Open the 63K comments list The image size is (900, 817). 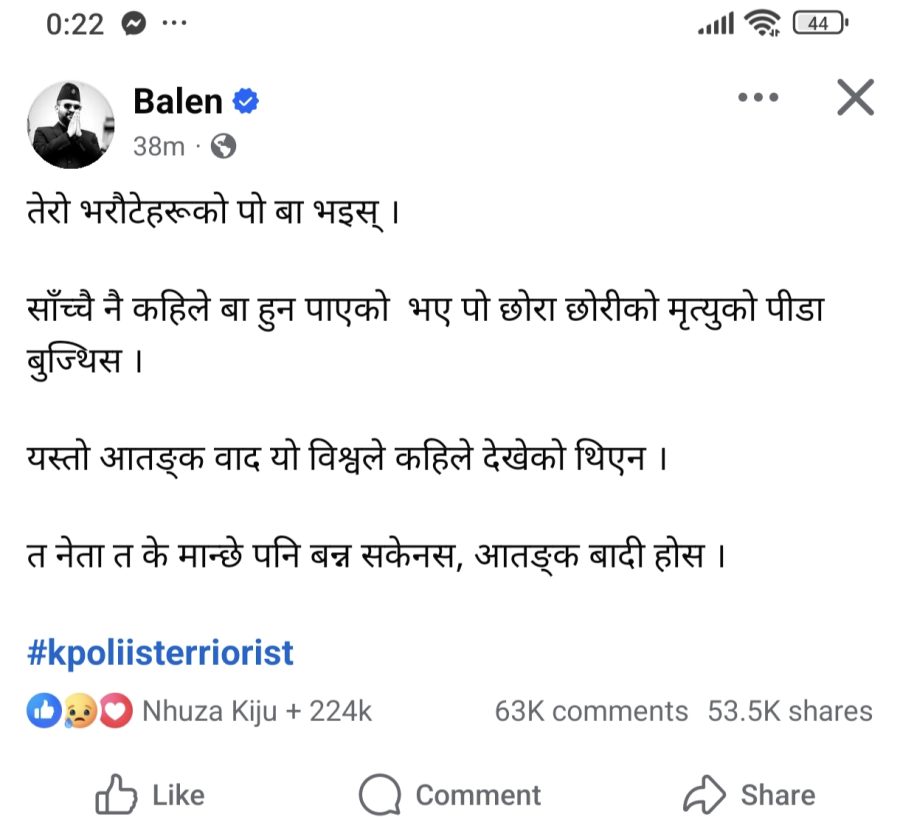pyautogui.click(x=591, y=711)
